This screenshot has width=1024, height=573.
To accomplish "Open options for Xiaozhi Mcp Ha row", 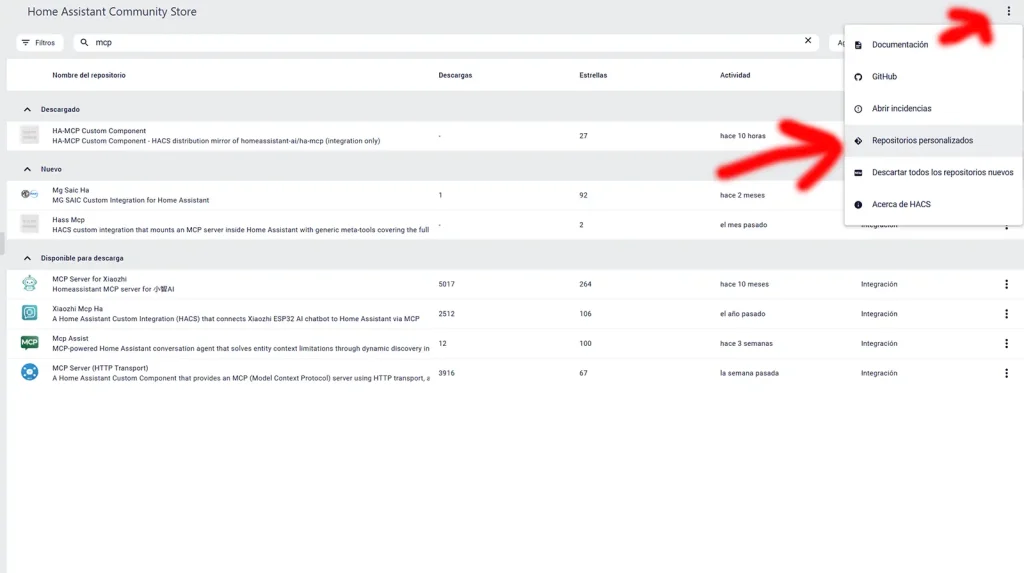I will (1006, 314).
